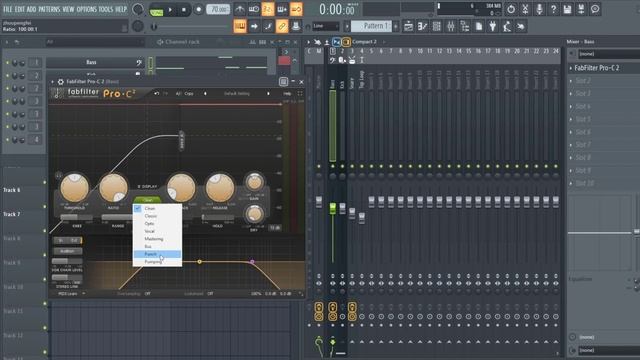Image resolution: width=640 pixels, height=360 pixels.
Task: Click the A/B toggle in Pro-C 2
Action: point(178,93)
